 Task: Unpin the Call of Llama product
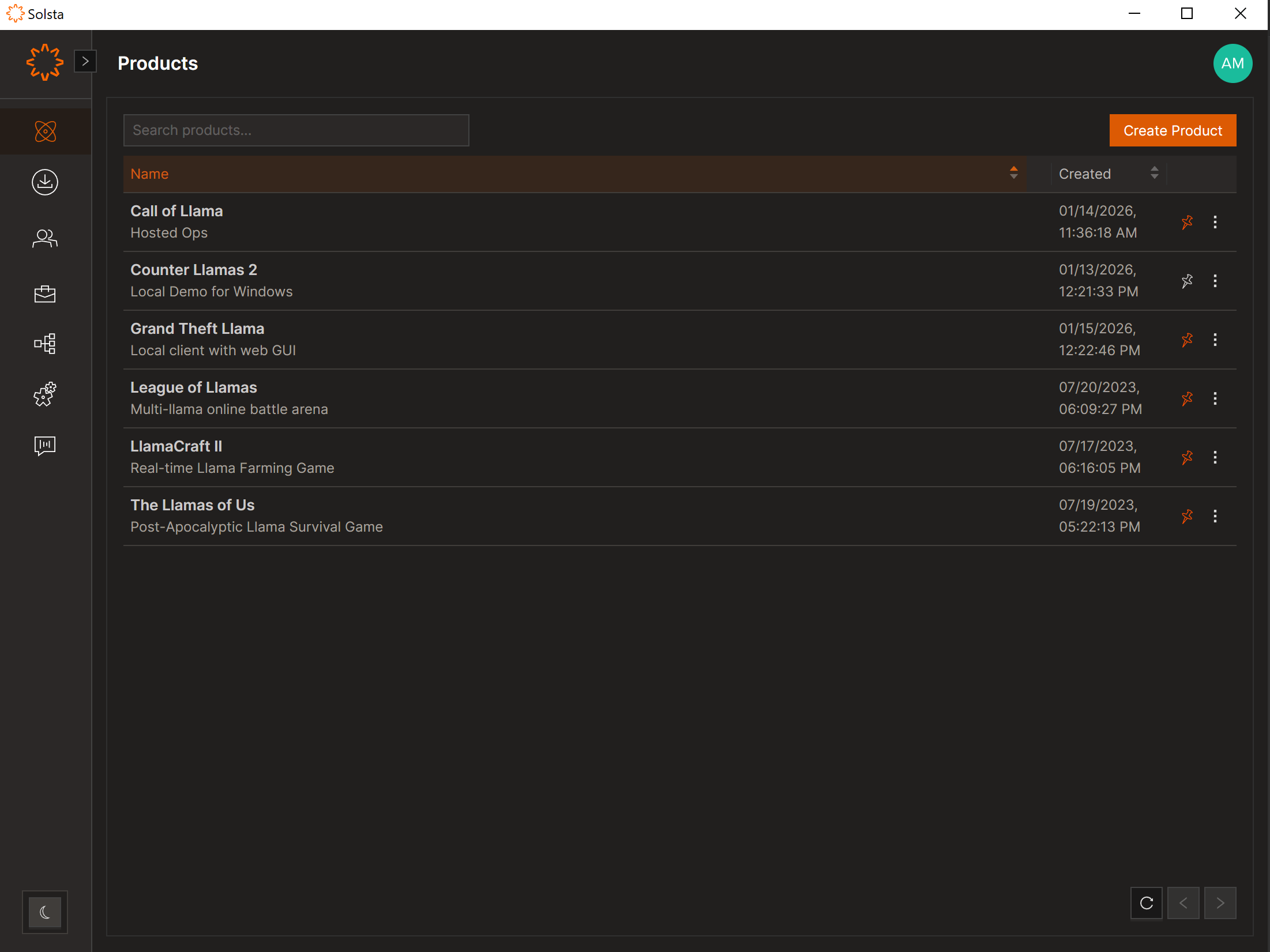pyautogui.click(x=1186, y=222)
